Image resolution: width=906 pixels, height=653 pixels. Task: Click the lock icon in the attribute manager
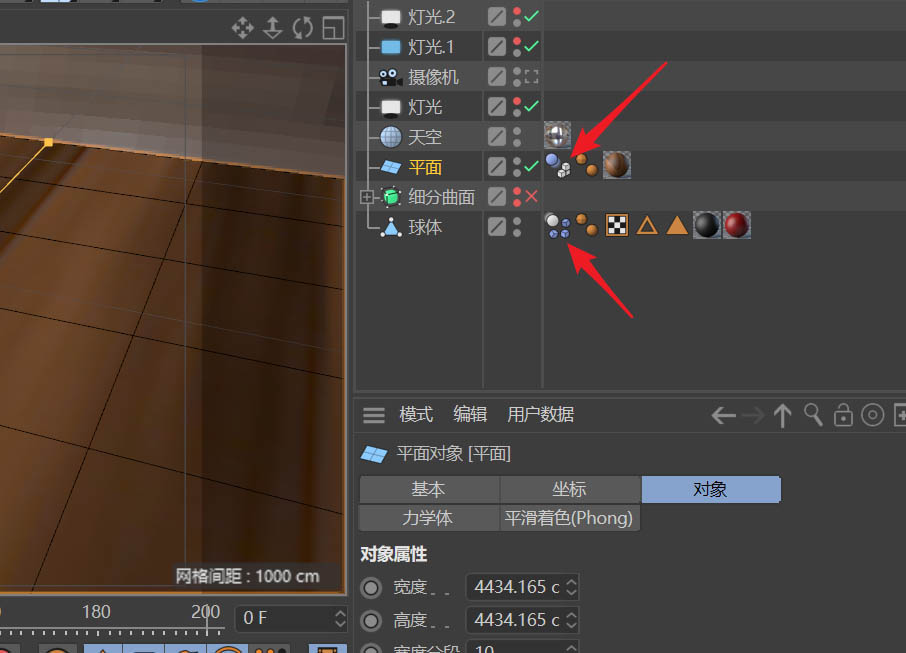tap(844, 415)
